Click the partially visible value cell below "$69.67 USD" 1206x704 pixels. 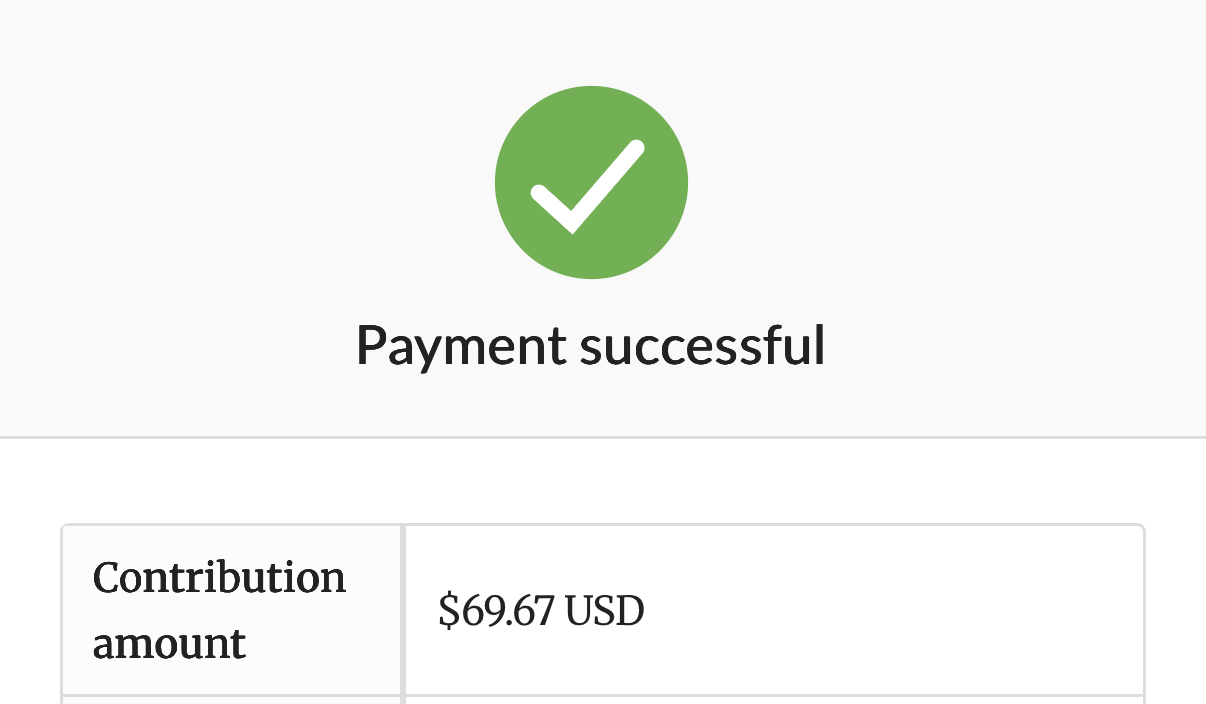tap(773, 700)
